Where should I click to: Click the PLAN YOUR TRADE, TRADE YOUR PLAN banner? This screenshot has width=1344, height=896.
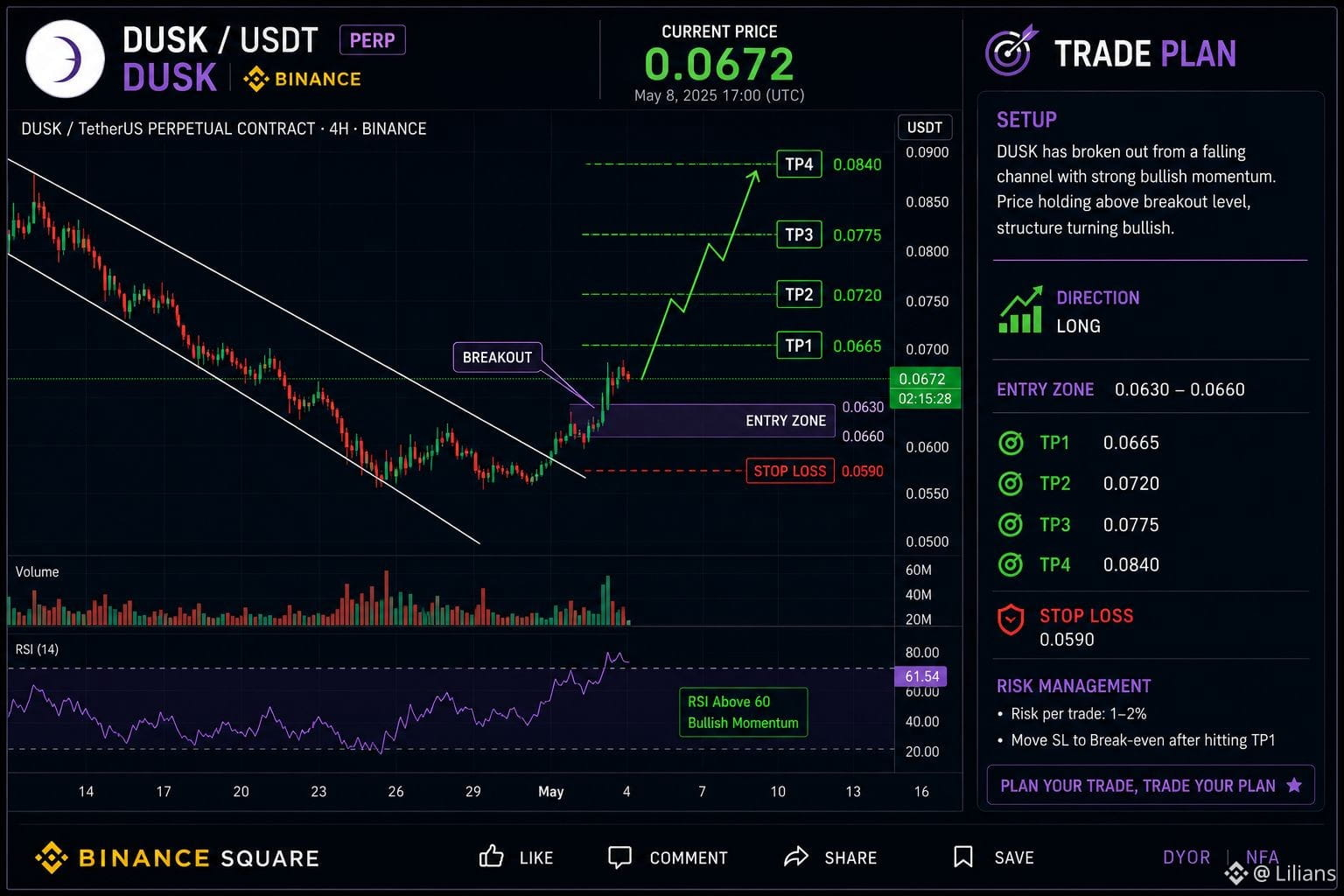[x=1151, y=785]
